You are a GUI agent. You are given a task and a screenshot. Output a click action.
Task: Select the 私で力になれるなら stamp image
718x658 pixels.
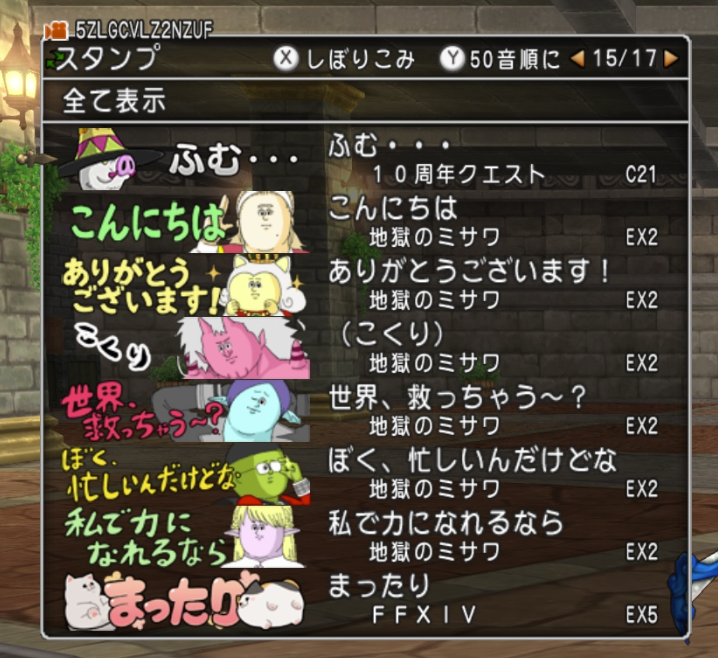click(x=185, y=537)
